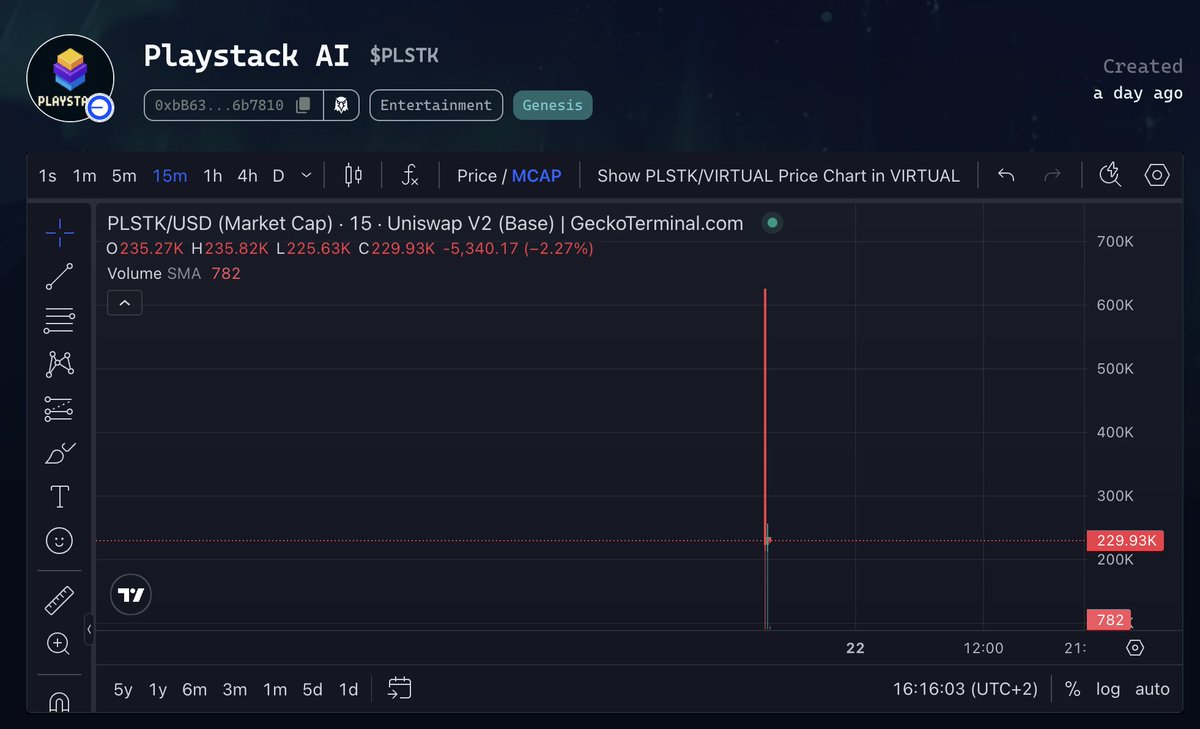Open chart settings hexagon icon in toolbar
Image resolution: width=1200 pixels, height=729 pixels.
(x=1157, y=175)
